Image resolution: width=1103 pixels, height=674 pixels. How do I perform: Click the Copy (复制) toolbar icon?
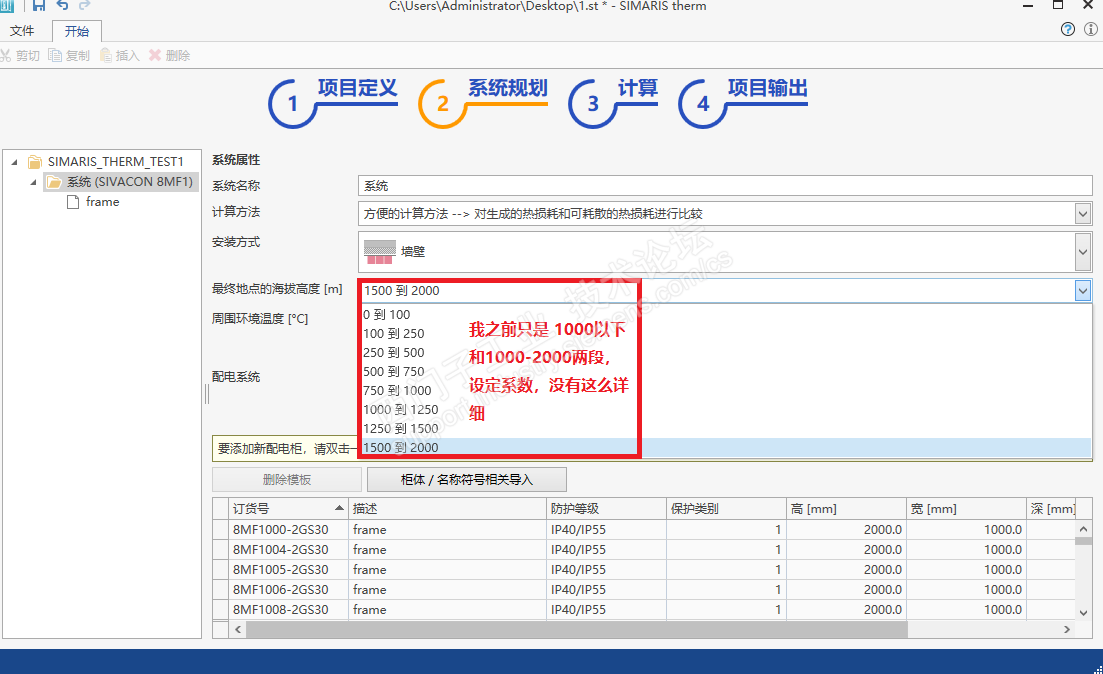click(x=55, y=56)
